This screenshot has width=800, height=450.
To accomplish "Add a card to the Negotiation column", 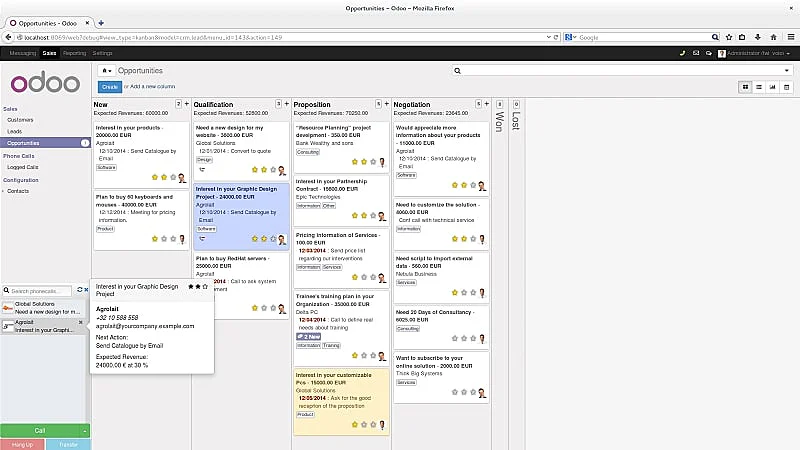I will 487,104.
